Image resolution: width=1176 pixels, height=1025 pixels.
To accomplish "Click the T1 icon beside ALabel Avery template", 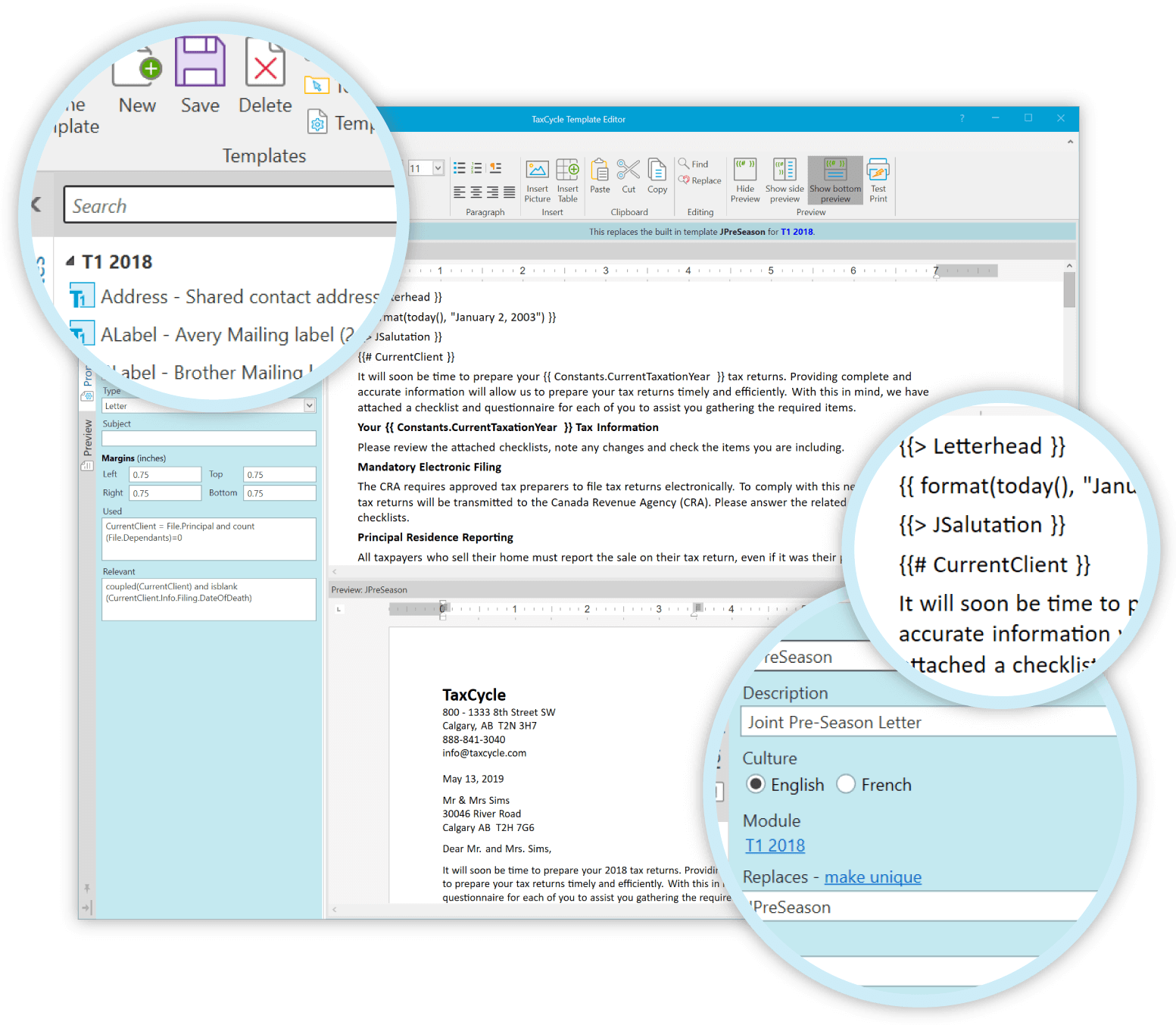I will pos(82,333).
